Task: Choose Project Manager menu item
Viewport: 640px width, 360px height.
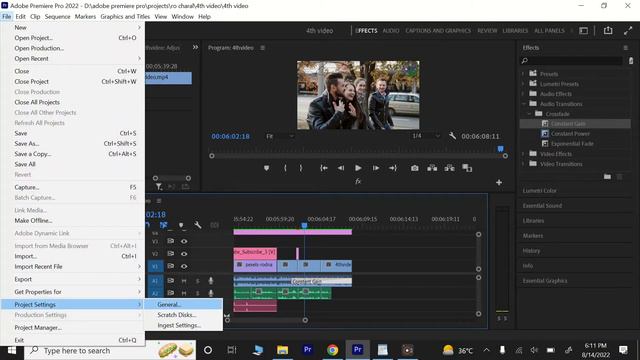Action: pos(73,327)
